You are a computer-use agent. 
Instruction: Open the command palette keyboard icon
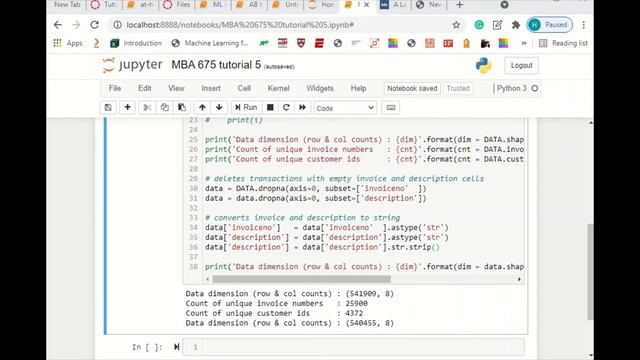tap(391, 107)
